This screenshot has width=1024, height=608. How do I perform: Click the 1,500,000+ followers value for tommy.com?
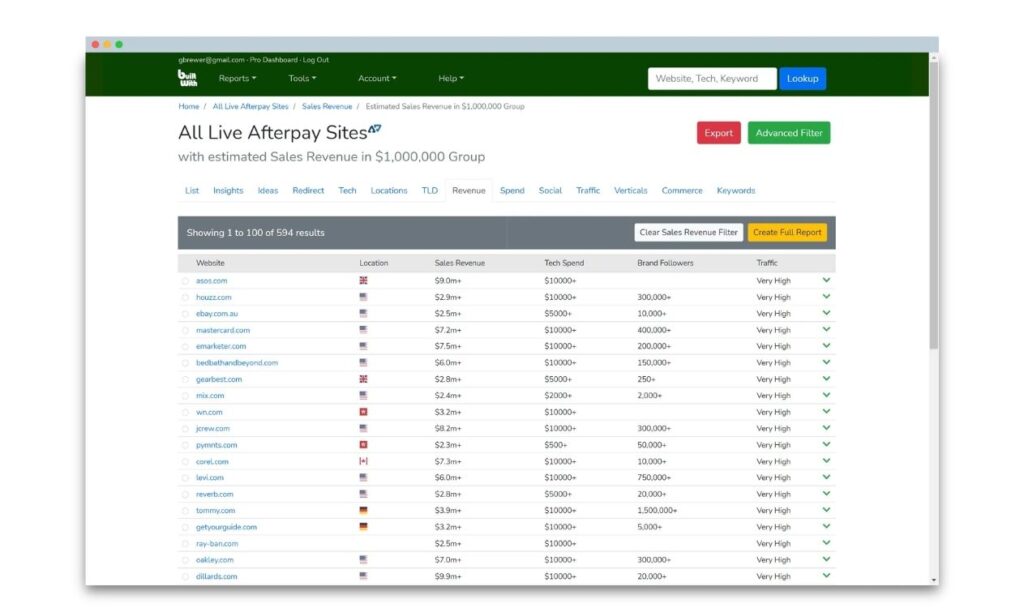(657, 511)
